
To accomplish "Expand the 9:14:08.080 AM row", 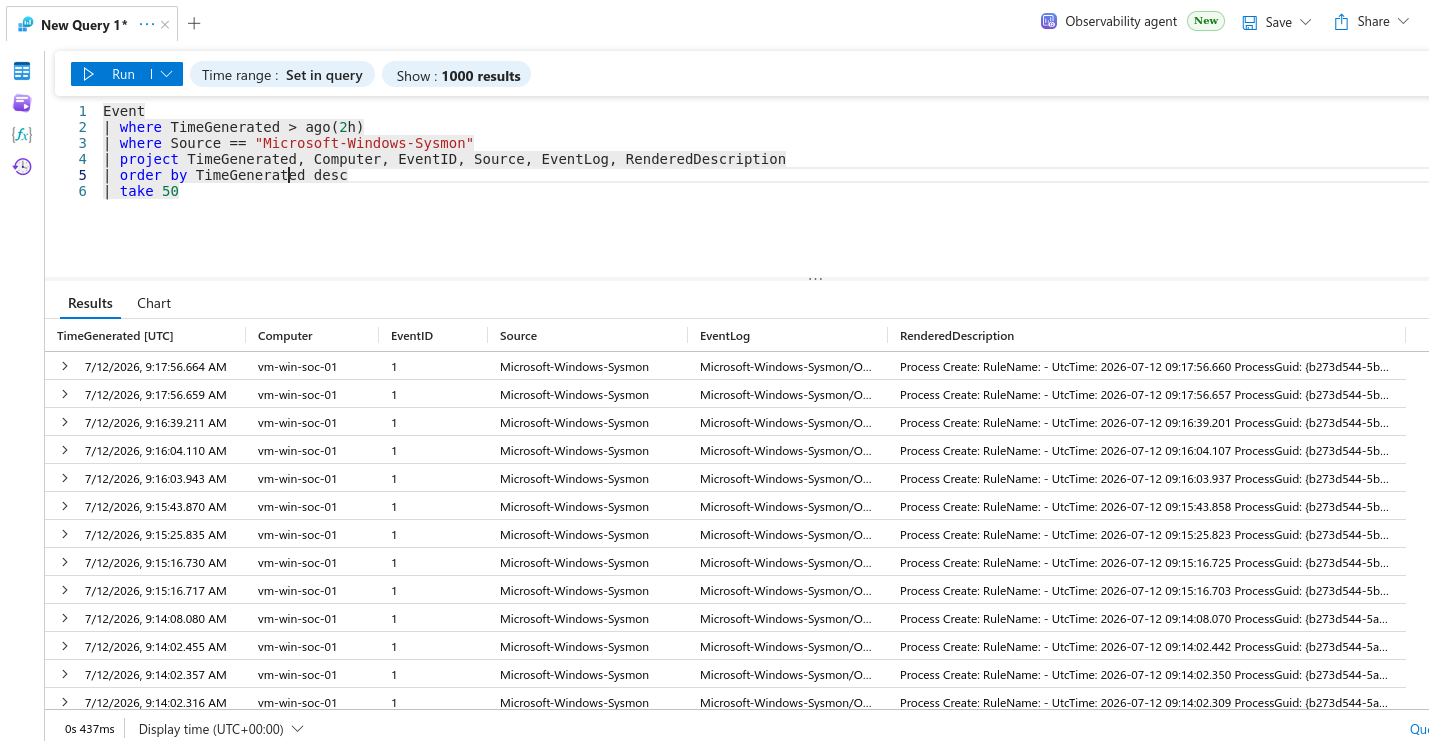I will click(x=65, y=618).
